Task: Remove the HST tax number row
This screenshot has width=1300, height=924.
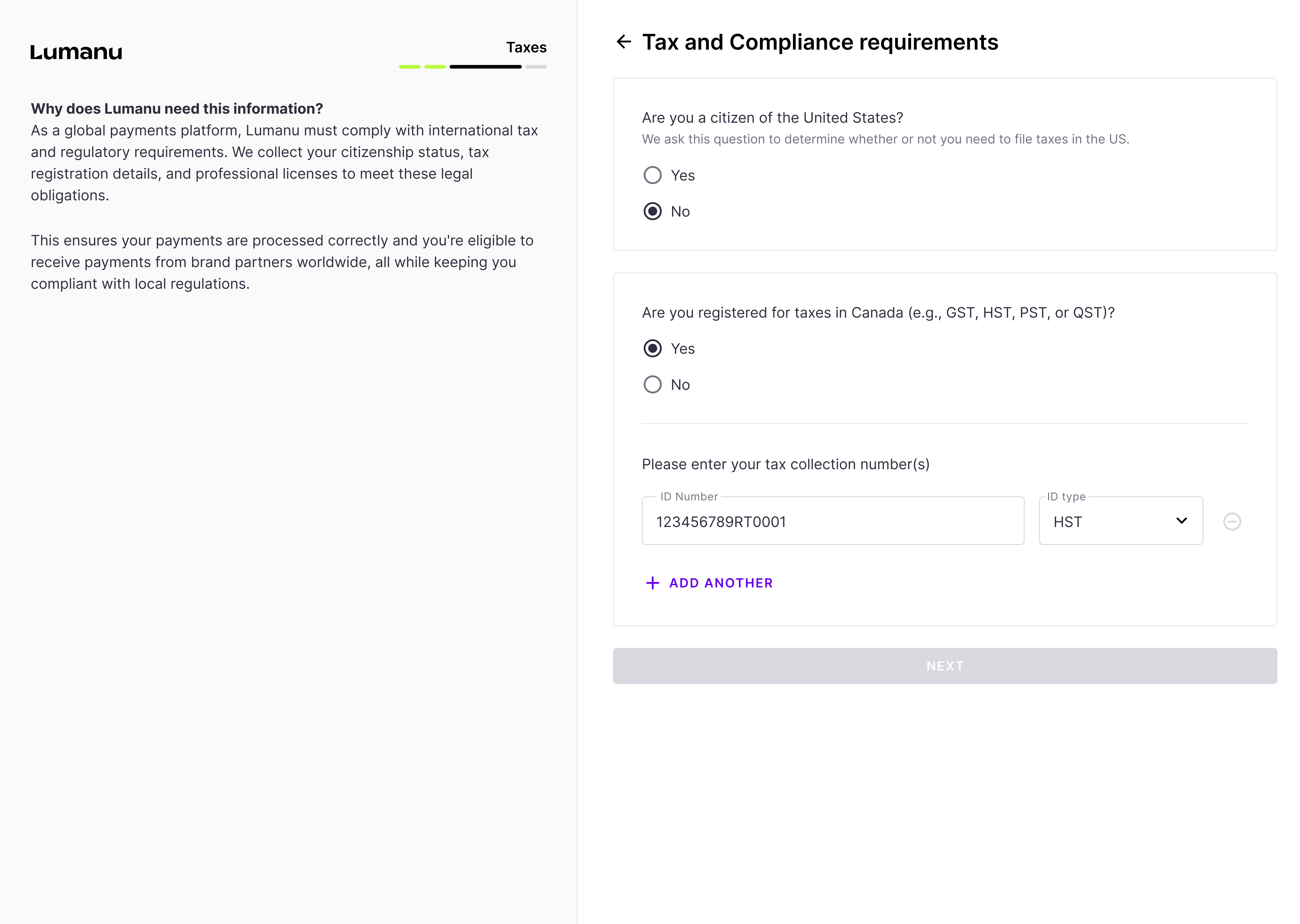Action: coord(1232,522)
